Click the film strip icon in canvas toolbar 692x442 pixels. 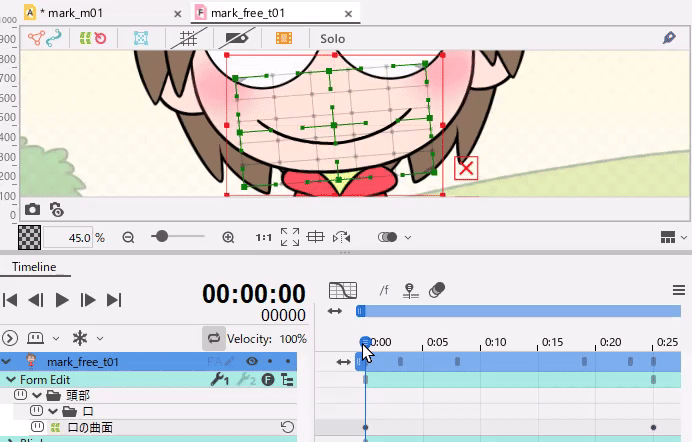284,38
